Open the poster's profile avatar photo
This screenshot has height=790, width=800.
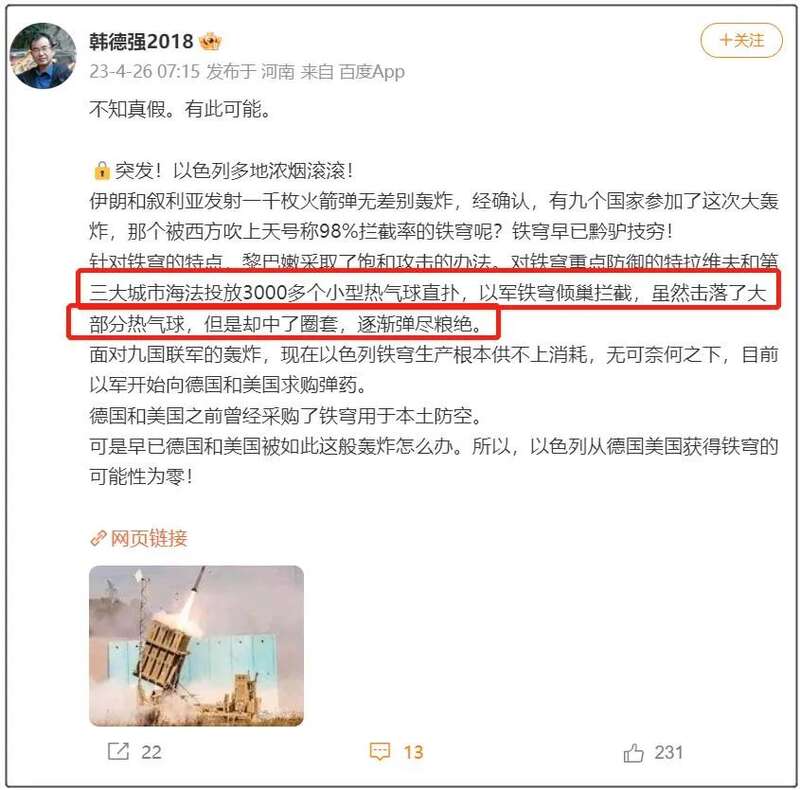click(43, 56)
